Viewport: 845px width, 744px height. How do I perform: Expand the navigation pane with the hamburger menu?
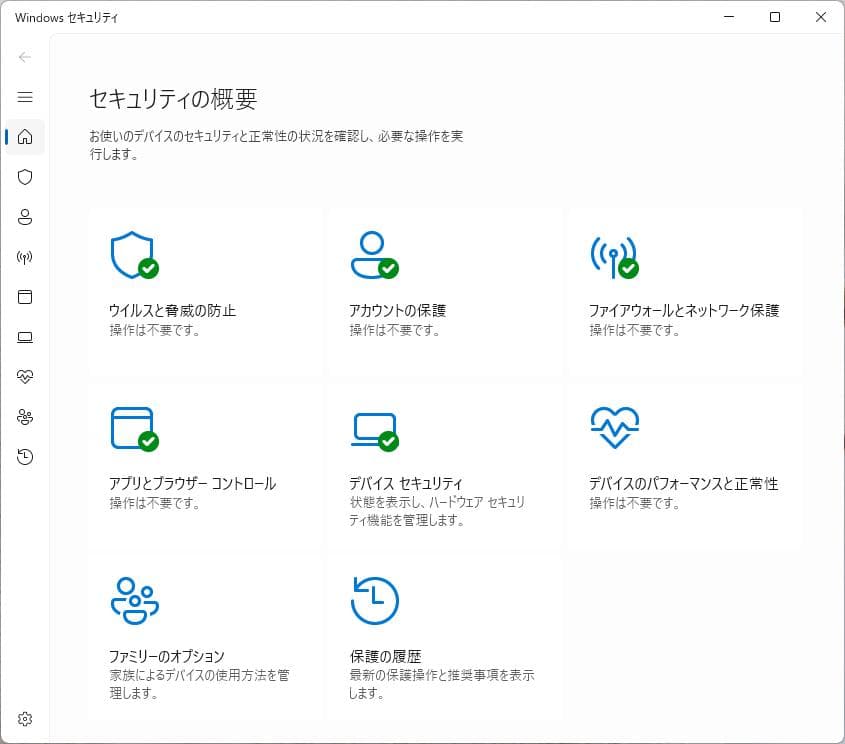pos(25,97)
